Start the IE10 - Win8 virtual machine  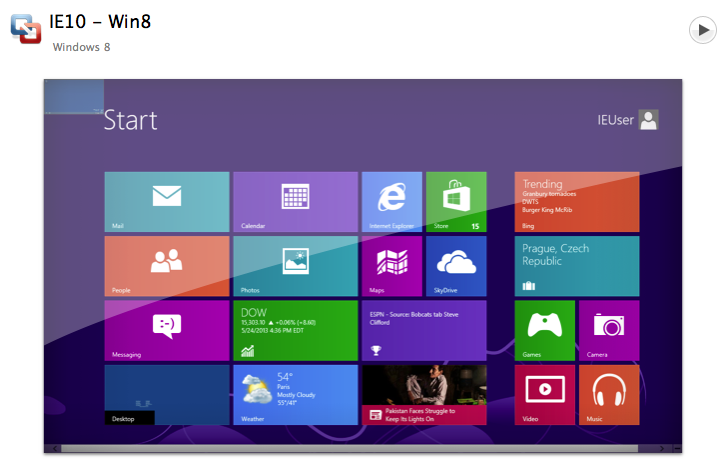702,30
